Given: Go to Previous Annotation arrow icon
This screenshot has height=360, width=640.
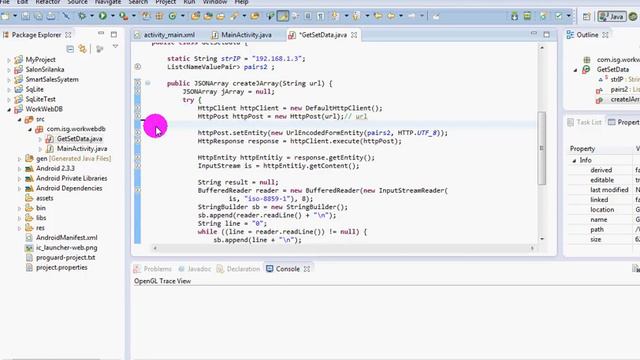Looking at the screenshot, I should pos(356,16).
